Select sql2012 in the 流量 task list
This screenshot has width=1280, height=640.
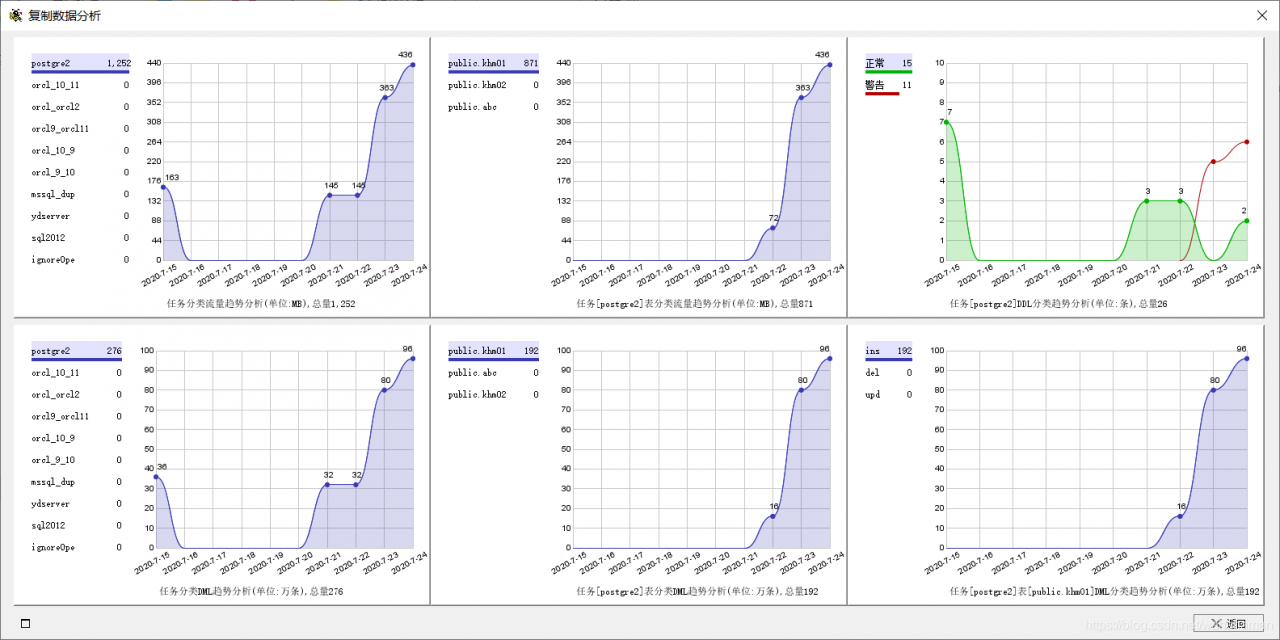pyautogui.click(x=81, y=238)
